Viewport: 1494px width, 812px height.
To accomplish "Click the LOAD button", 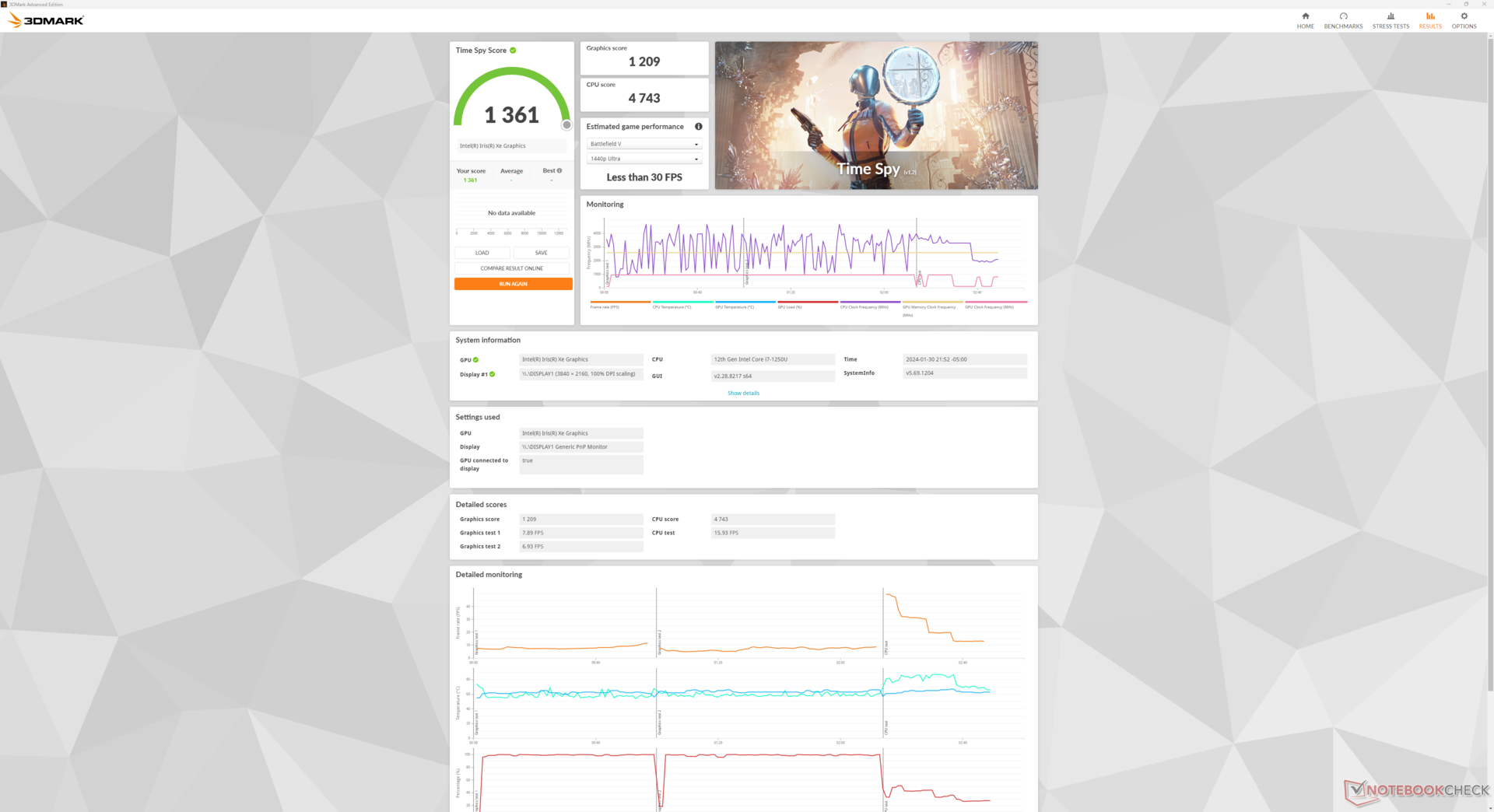I will (x=482, y=253).
